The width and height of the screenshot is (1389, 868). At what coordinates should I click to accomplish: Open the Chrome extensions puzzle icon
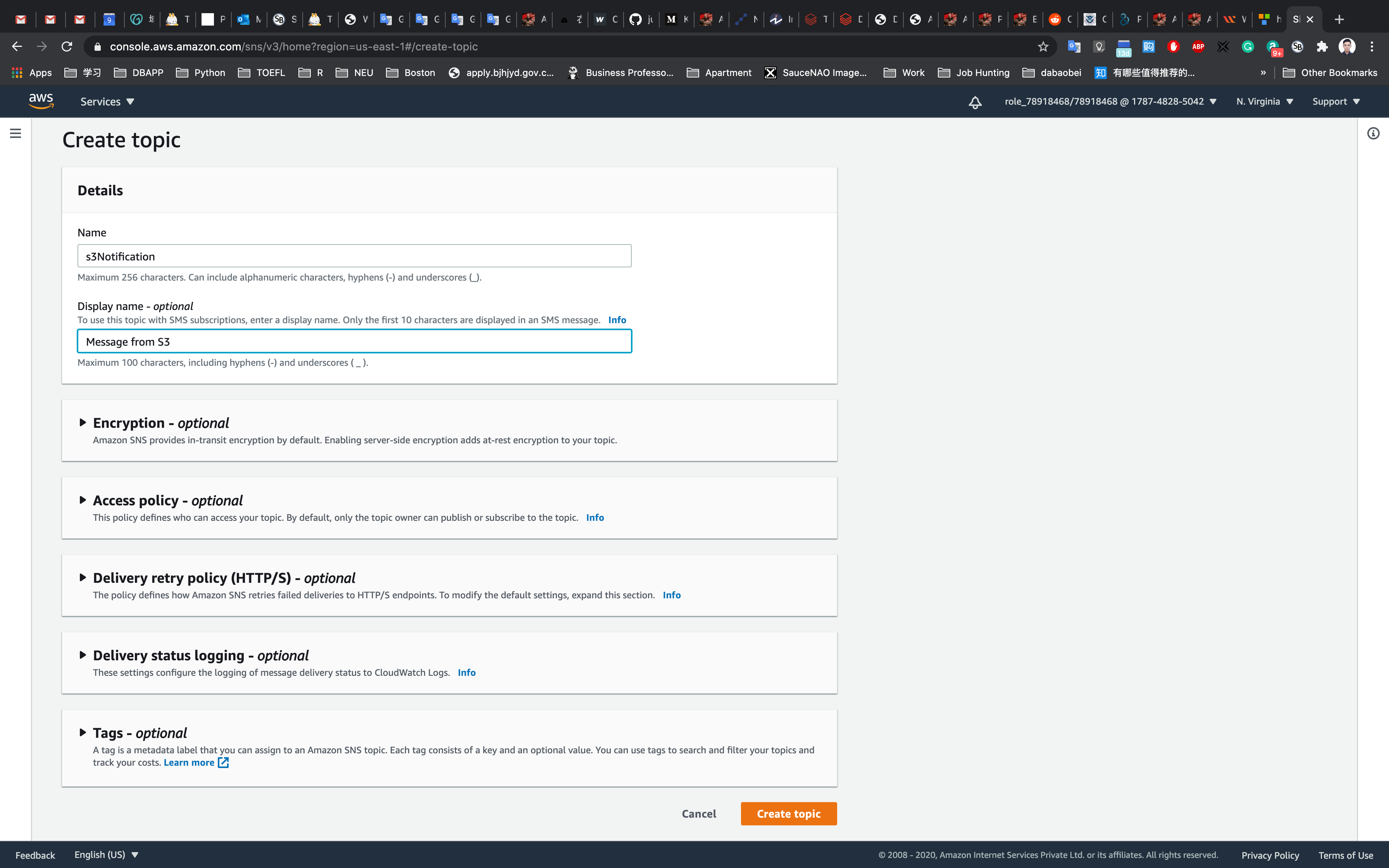pyautogui.click(x=1322, y=46)
